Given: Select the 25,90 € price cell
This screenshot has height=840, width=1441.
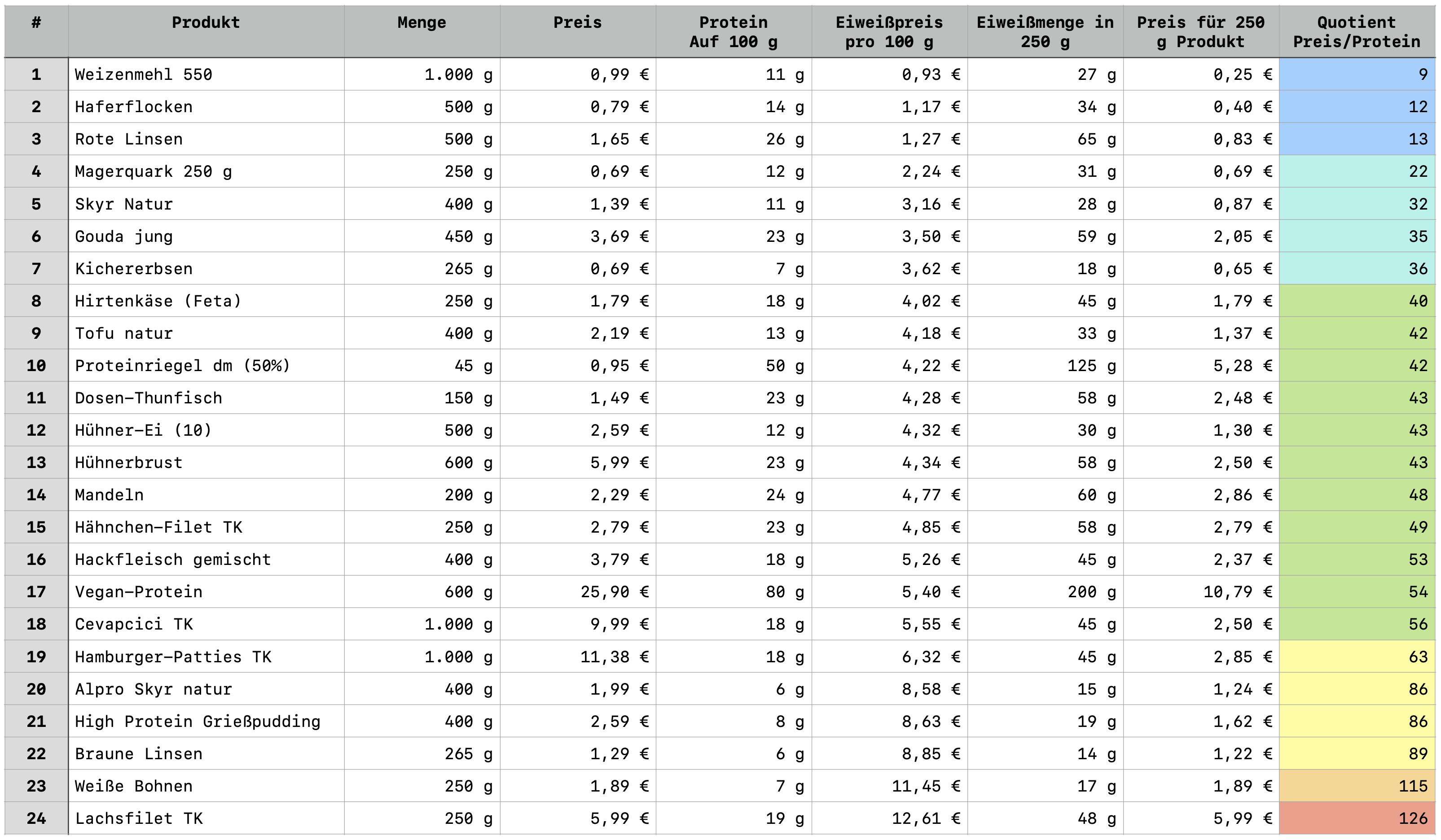Looking at the screenshot, I should (578, 591).
